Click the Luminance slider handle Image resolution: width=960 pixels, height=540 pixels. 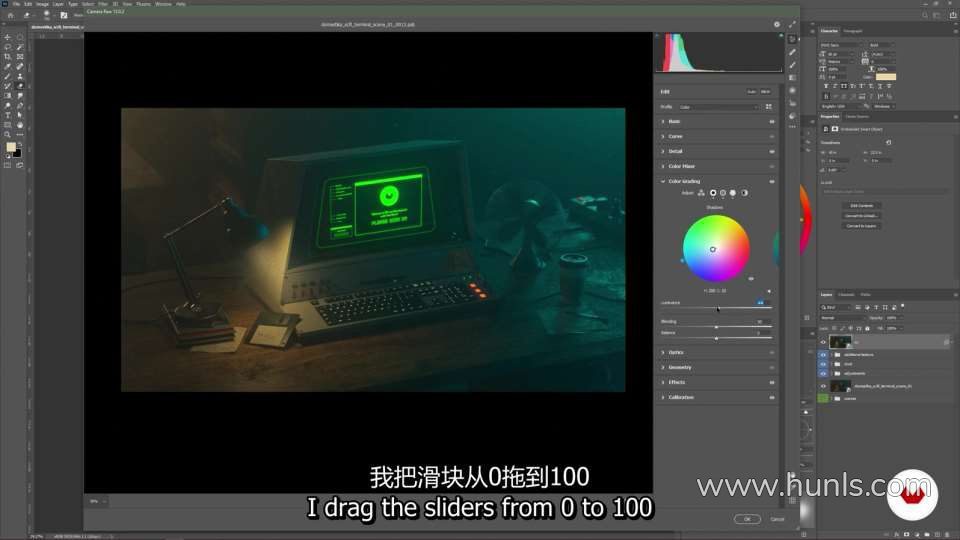pos(718,308)
